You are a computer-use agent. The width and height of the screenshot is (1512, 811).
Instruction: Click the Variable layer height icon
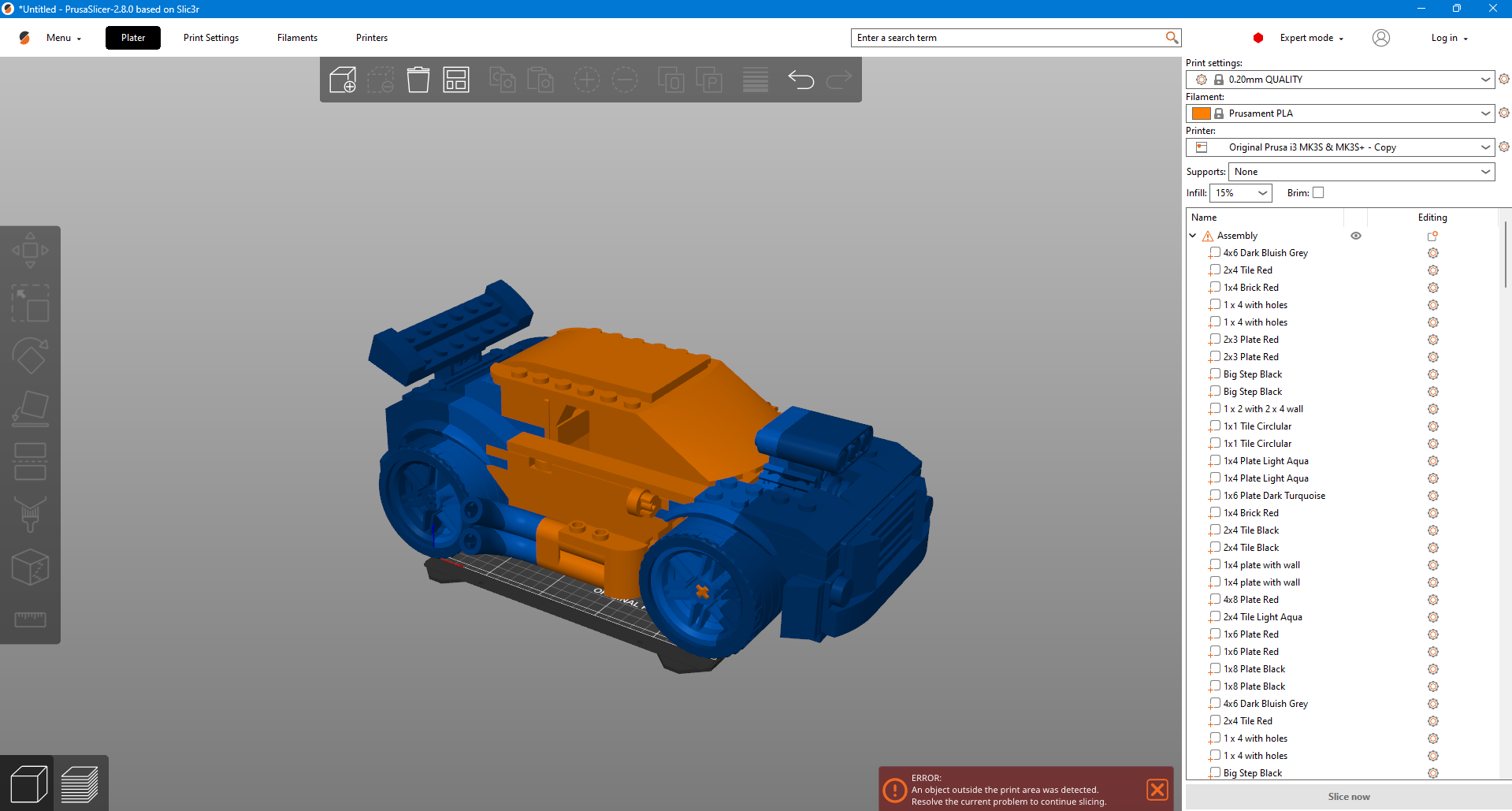click(x=756, y=80)
